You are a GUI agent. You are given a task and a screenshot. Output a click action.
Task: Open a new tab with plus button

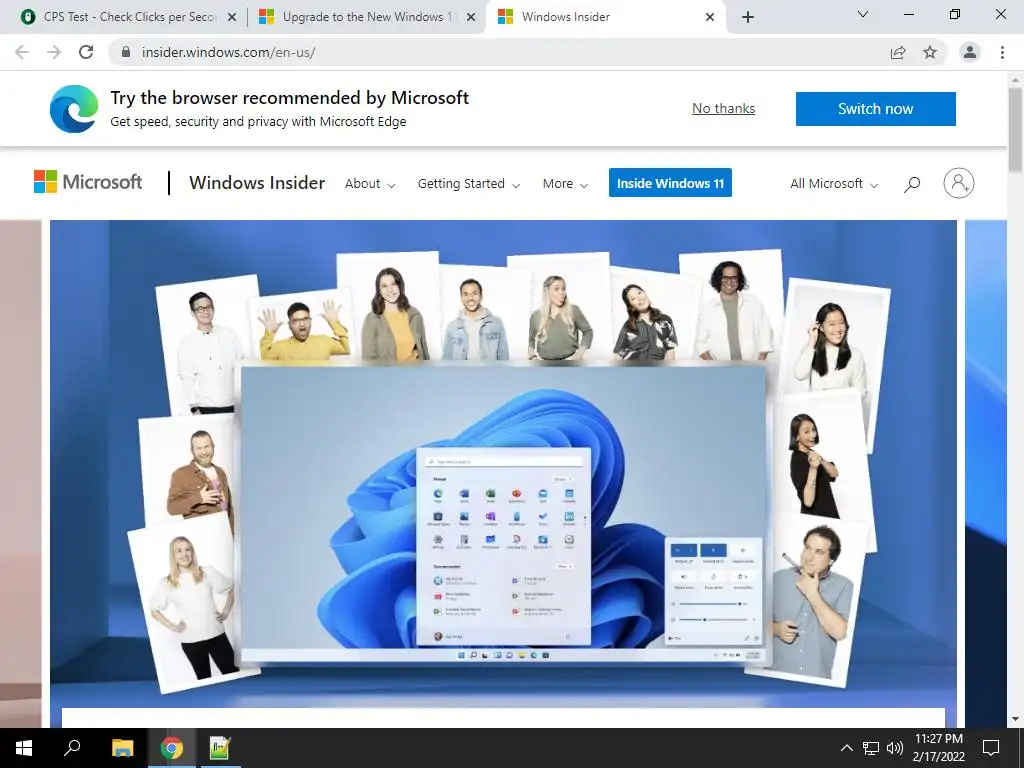(x=748, y=17)
